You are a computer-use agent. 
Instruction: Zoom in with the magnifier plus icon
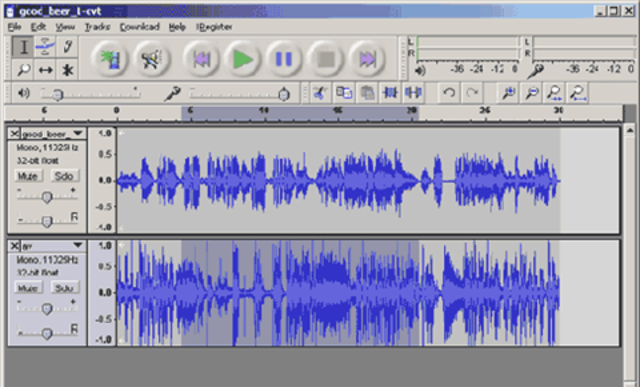click(509, 93)
